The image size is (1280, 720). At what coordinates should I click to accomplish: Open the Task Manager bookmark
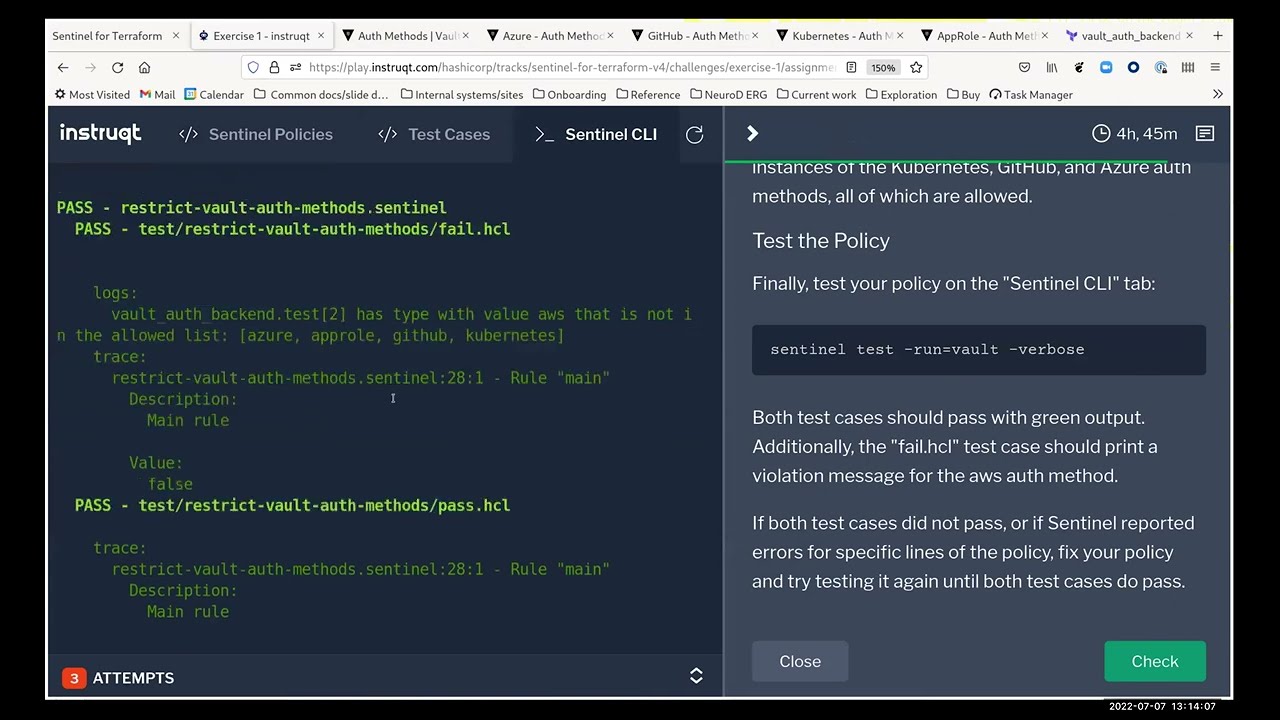1031,94
